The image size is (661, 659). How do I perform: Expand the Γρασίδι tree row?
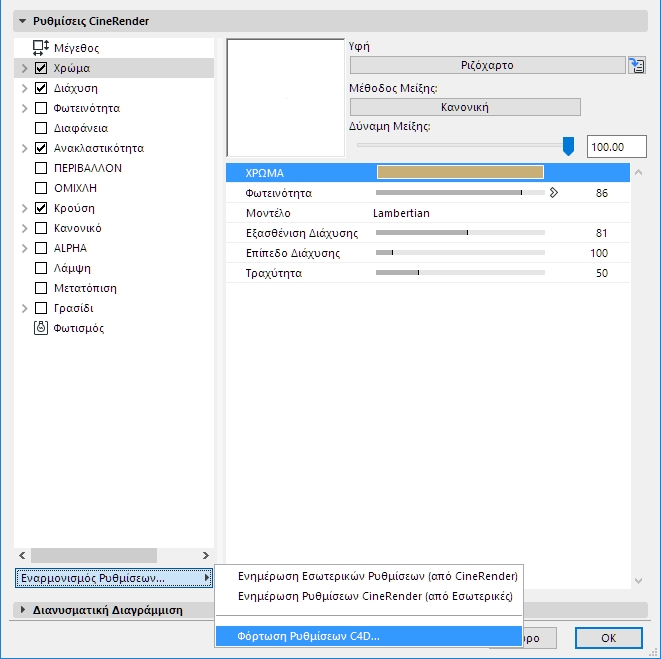point(24,308)
